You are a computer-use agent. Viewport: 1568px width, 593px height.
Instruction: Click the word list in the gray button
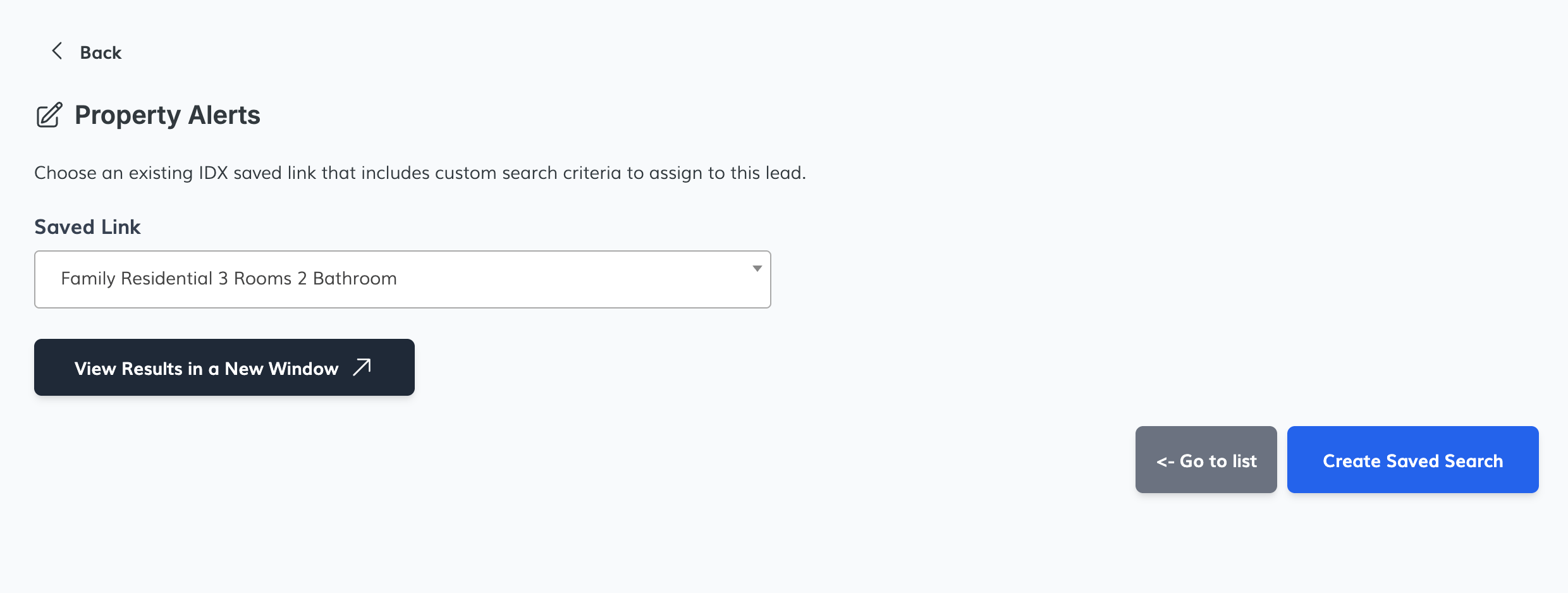coord(1244,461)
